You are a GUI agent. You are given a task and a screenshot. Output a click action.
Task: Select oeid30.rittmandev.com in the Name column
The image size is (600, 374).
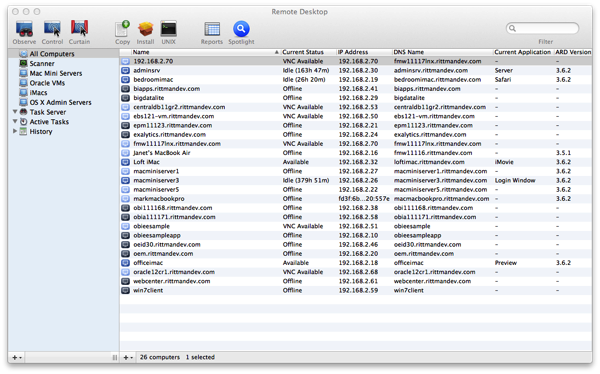click(x=167, y=245)
